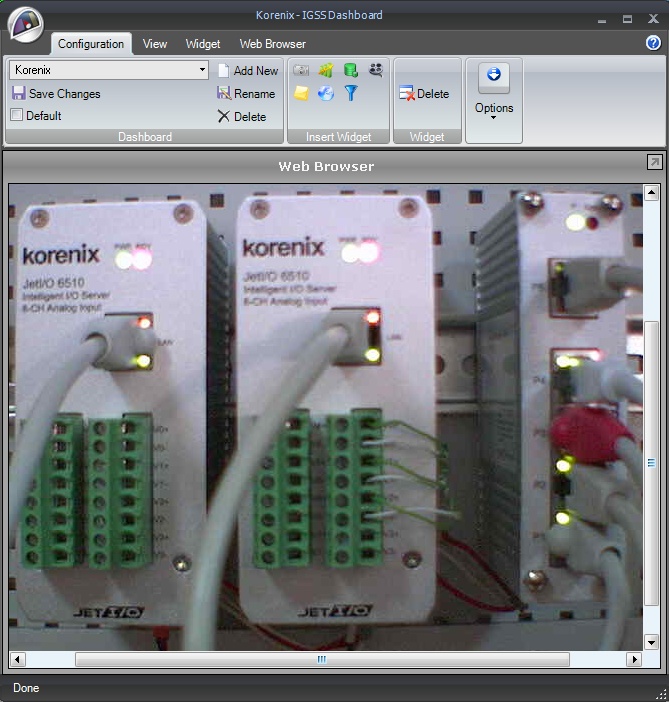
Task: Click the Add New blank page icon
Action: 223,71
